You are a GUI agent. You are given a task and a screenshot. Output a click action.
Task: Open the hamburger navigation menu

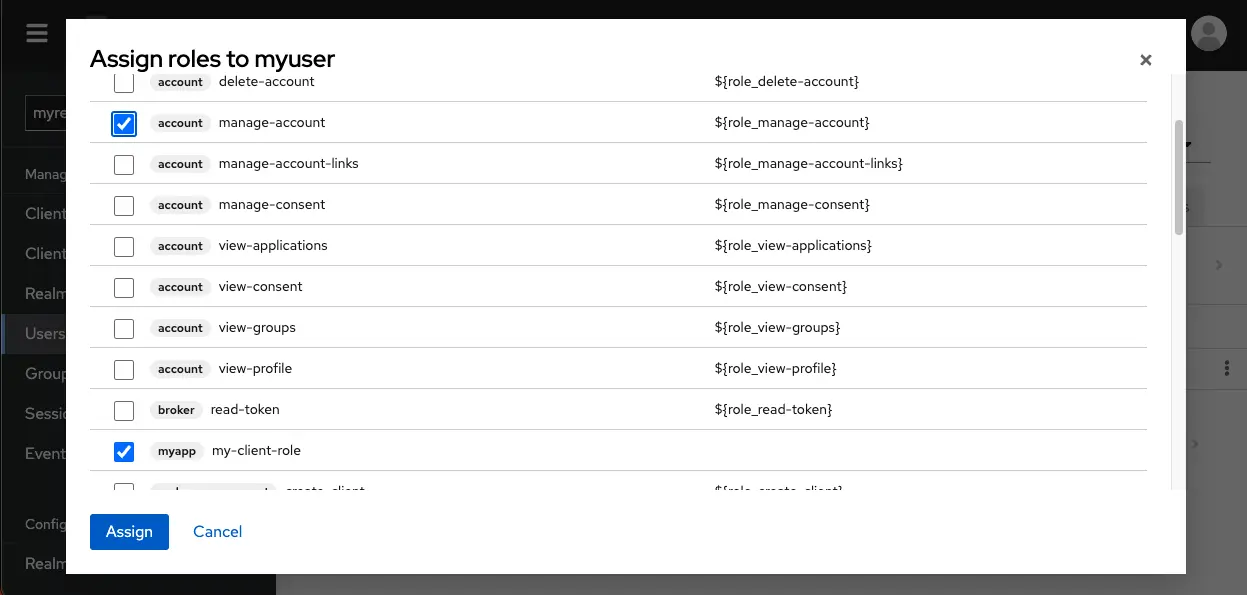[x=37, y=32]
